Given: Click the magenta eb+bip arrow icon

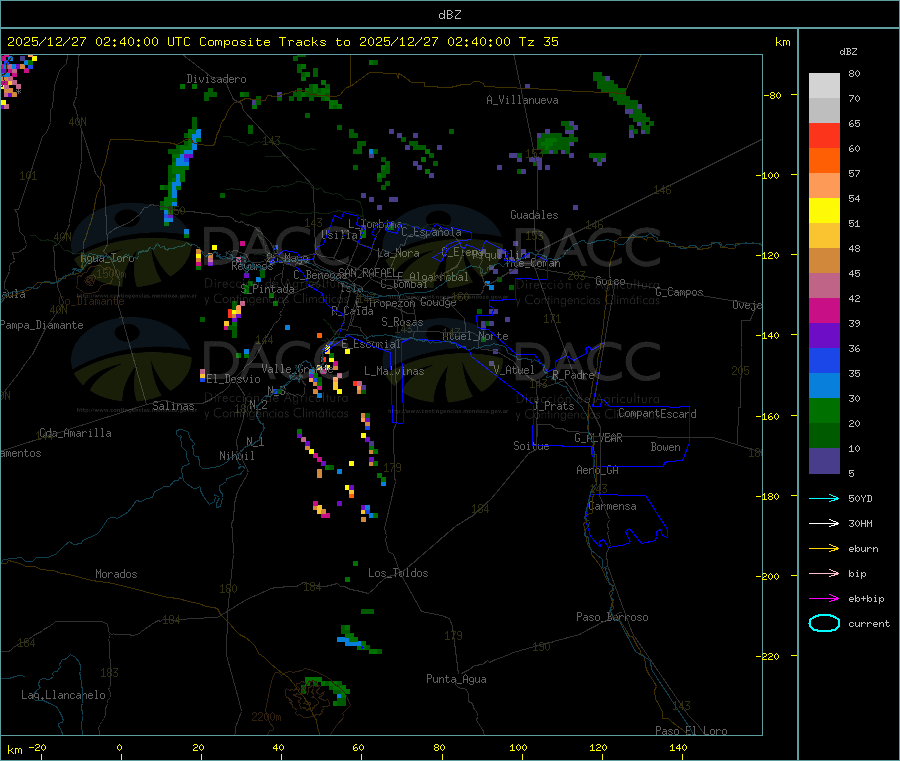Looking at the screenshot, I should [x=824, y=599].
